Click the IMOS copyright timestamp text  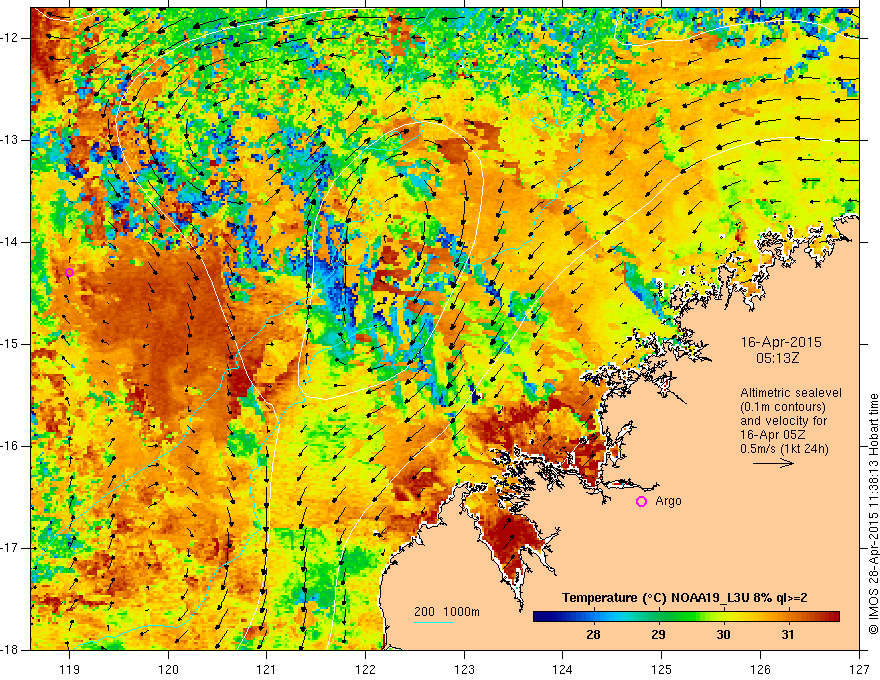coord(873,514)
